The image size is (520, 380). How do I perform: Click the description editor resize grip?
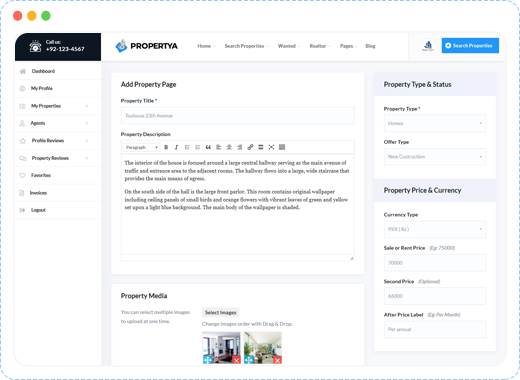[x=352, y=258]
